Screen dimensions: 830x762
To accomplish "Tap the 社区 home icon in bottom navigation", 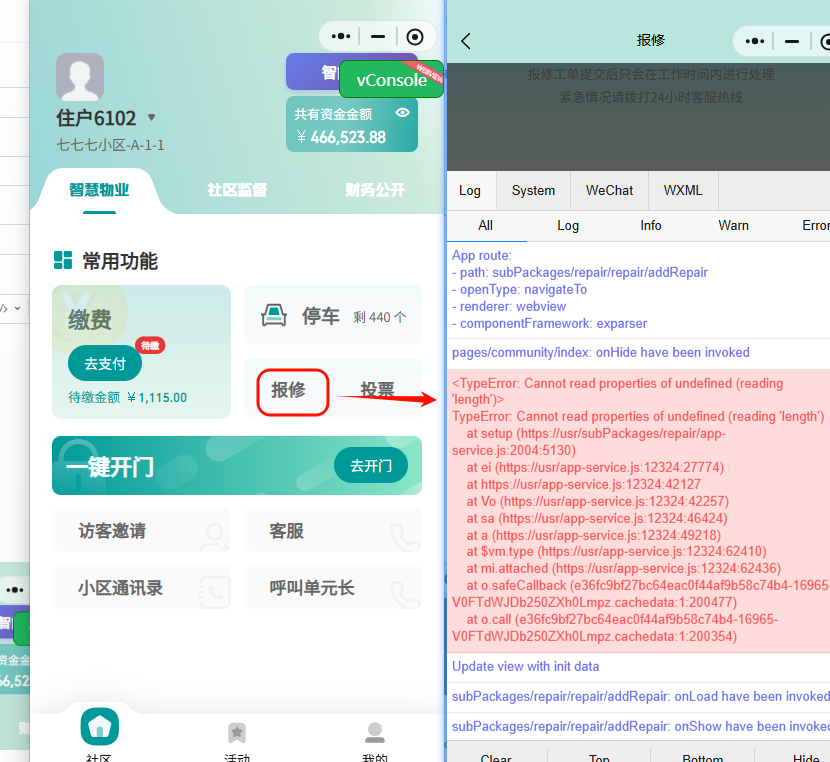I will tap(99, 726).
